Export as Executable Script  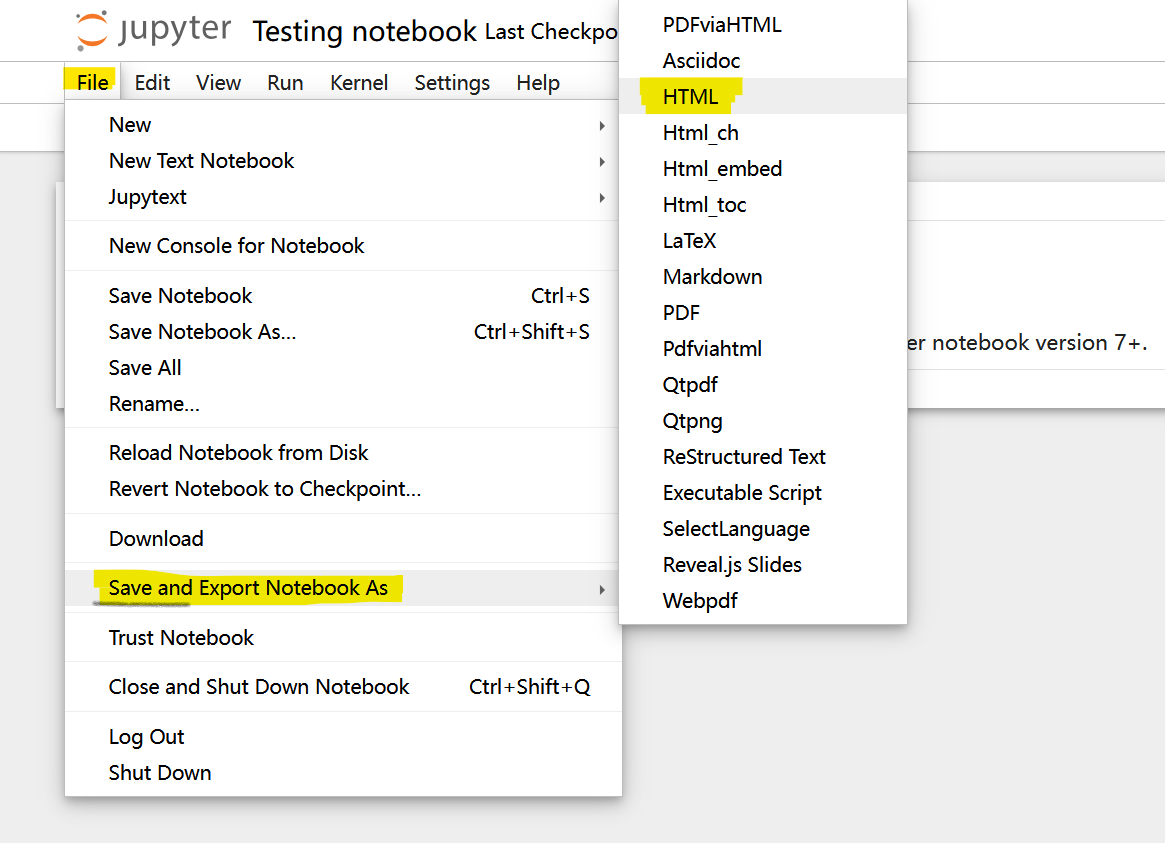(763, 493)
